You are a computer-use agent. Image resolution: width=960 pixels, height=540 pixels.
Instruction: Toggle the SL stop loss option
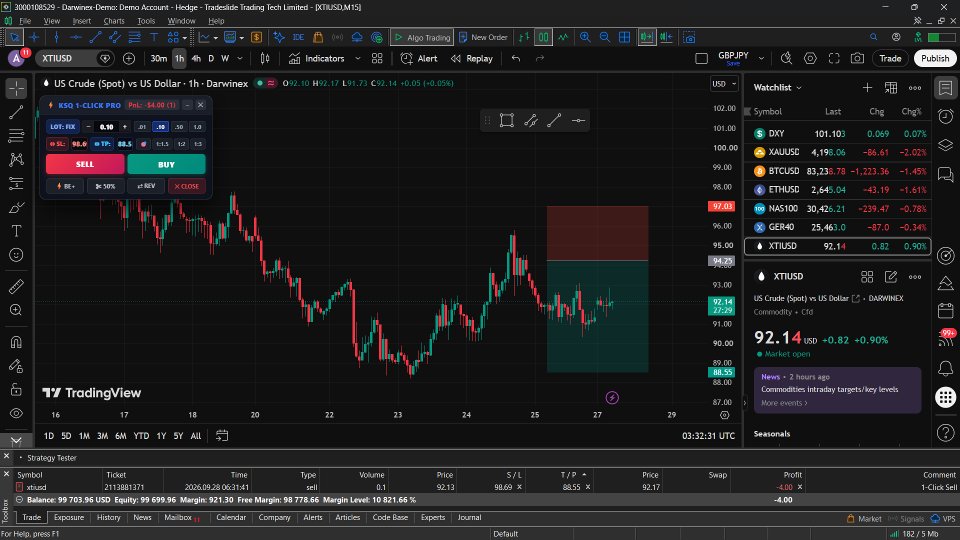(56, 144)
